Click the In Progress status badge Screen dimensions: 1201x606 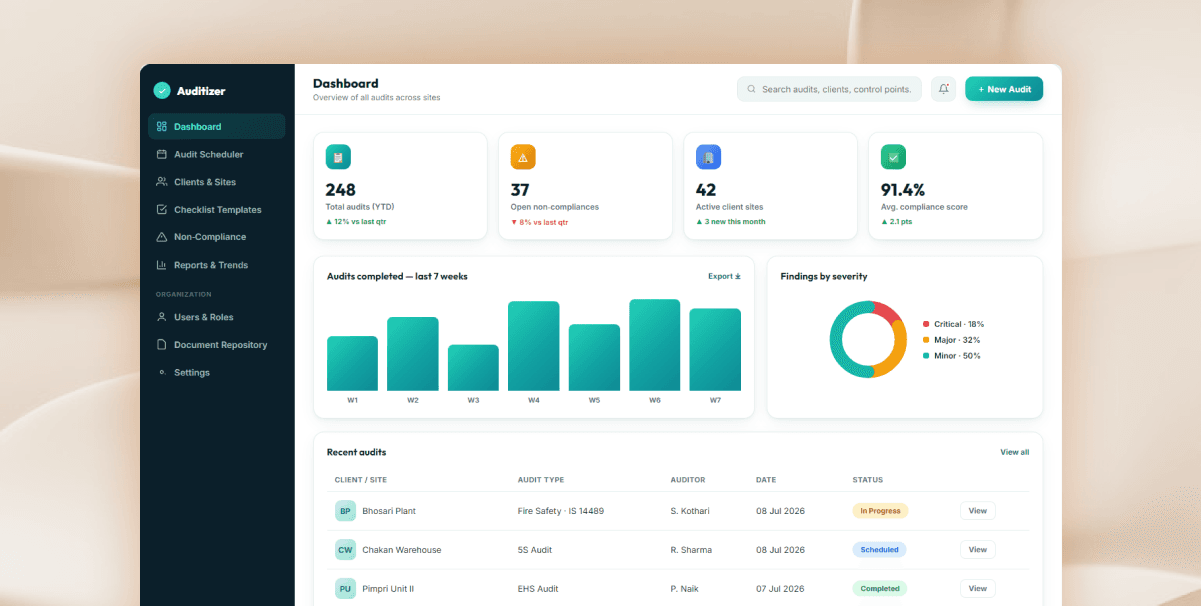880,511
